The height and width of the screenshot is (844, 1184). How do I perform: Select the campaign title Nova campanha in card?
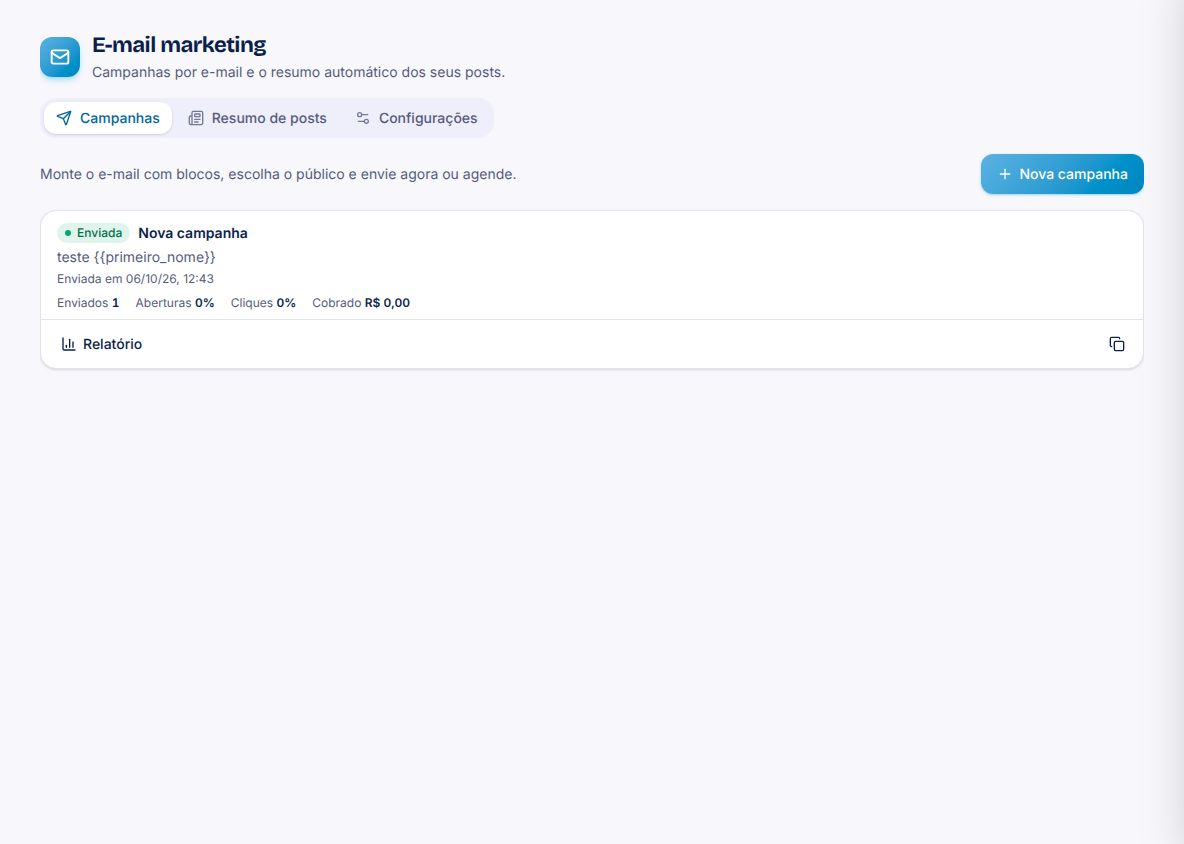point(193,233)
